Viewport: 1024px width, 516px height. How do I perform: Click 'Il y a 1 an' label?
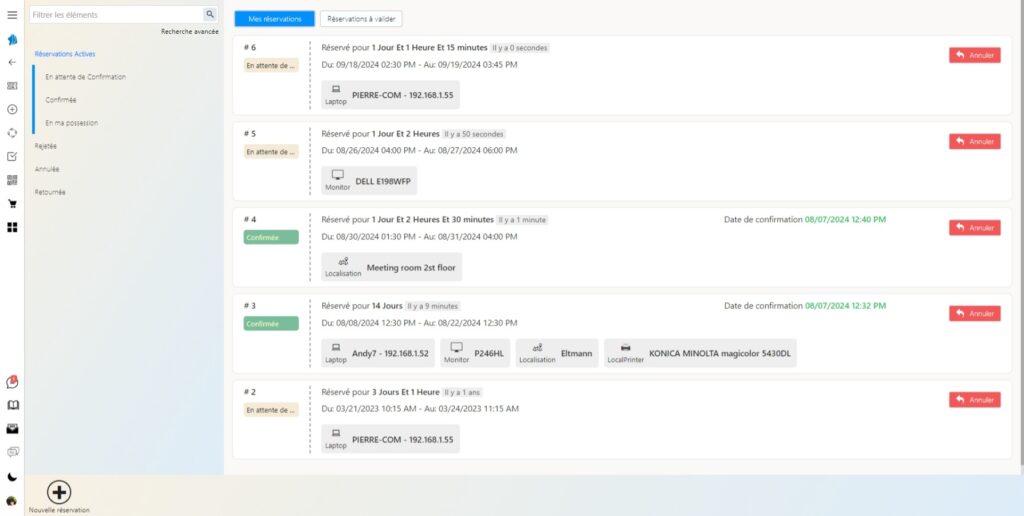tap(462, 392)
